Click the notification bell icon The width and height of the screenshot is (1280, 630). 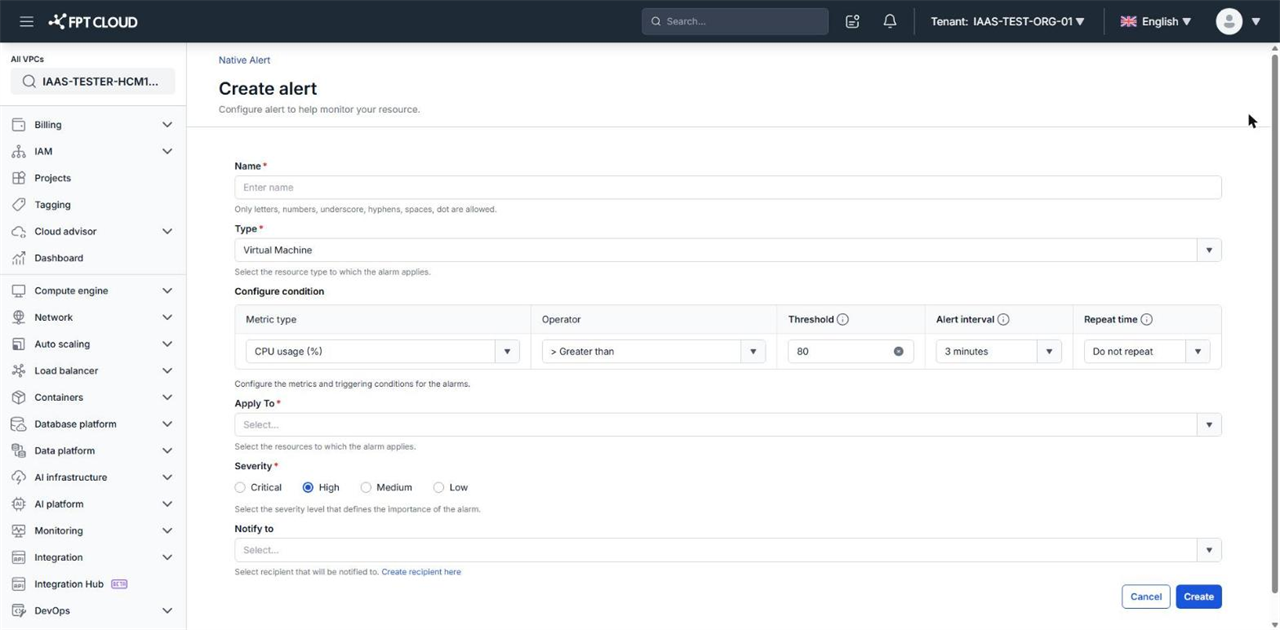[889, 21]
